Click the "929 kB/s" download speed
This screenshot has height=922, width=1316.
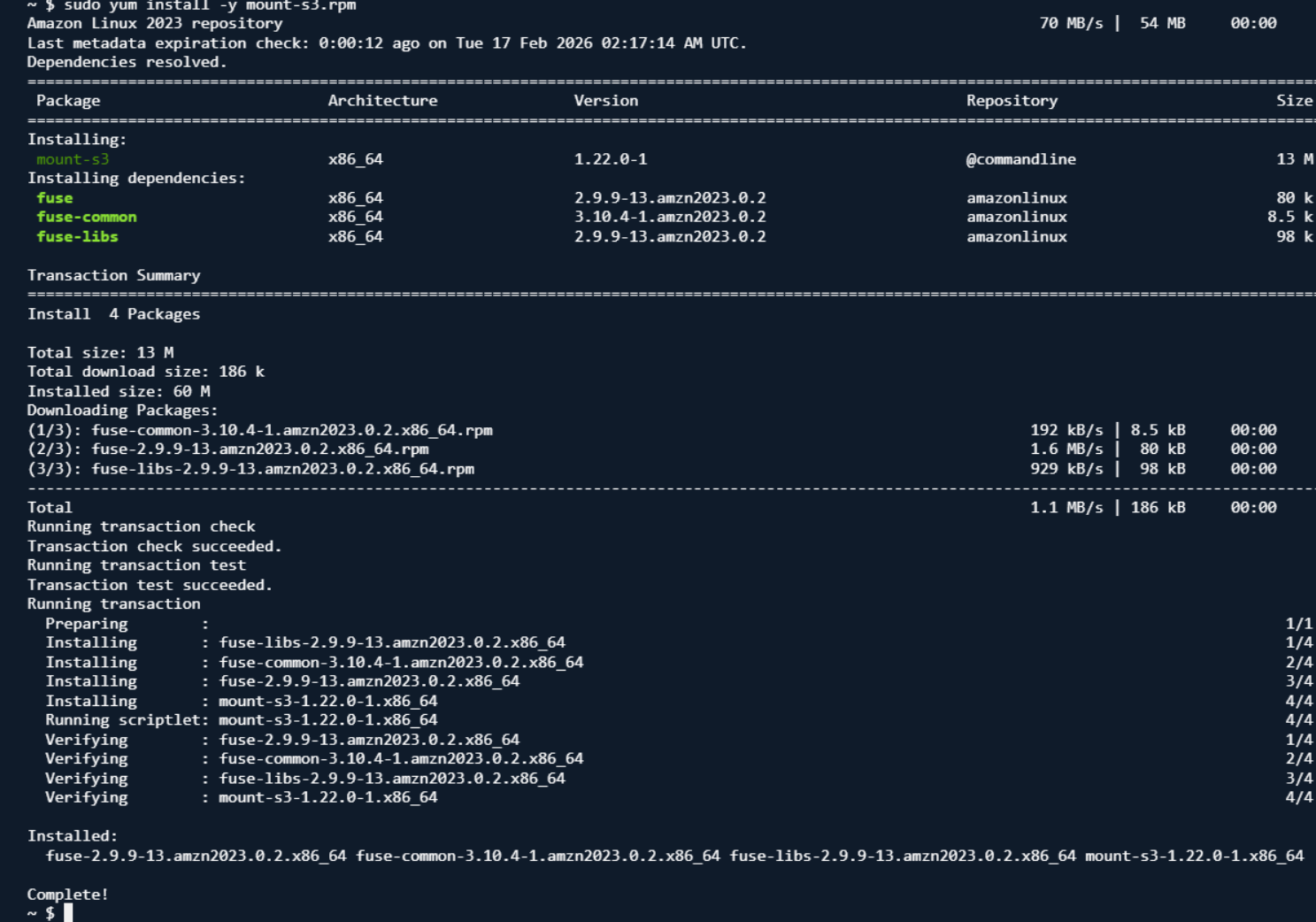(x=1066, y=469)
